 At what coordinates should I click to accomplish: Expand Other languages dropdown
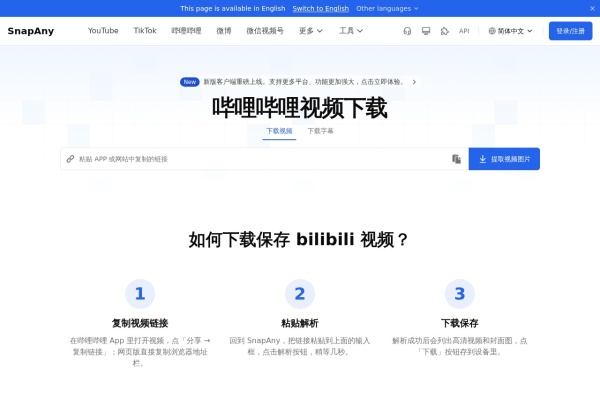387,8
